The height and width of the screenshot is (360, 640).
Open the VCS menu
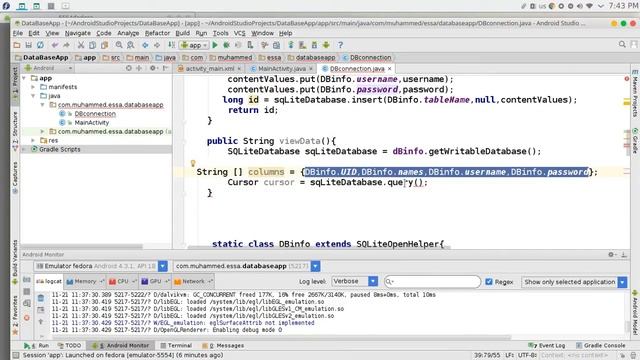coord(240,33)
